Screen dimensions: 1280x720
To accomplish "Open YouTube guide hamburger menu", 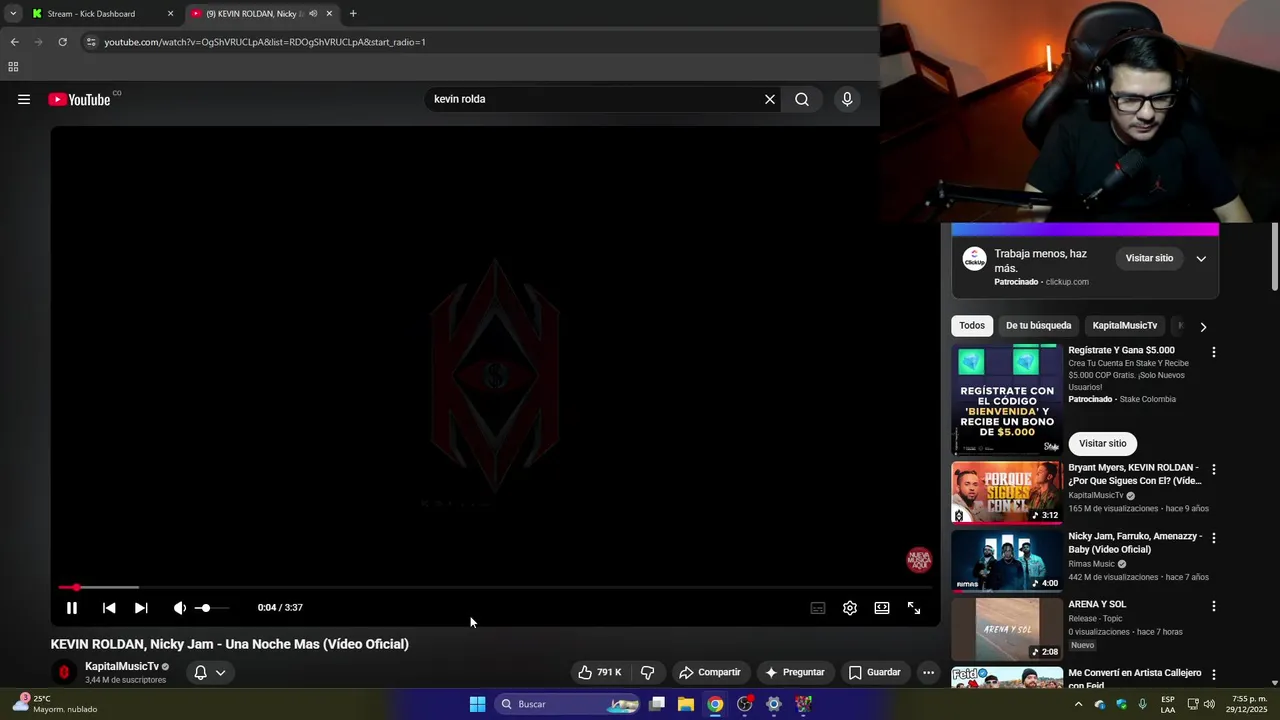I will tap(24, 99).
